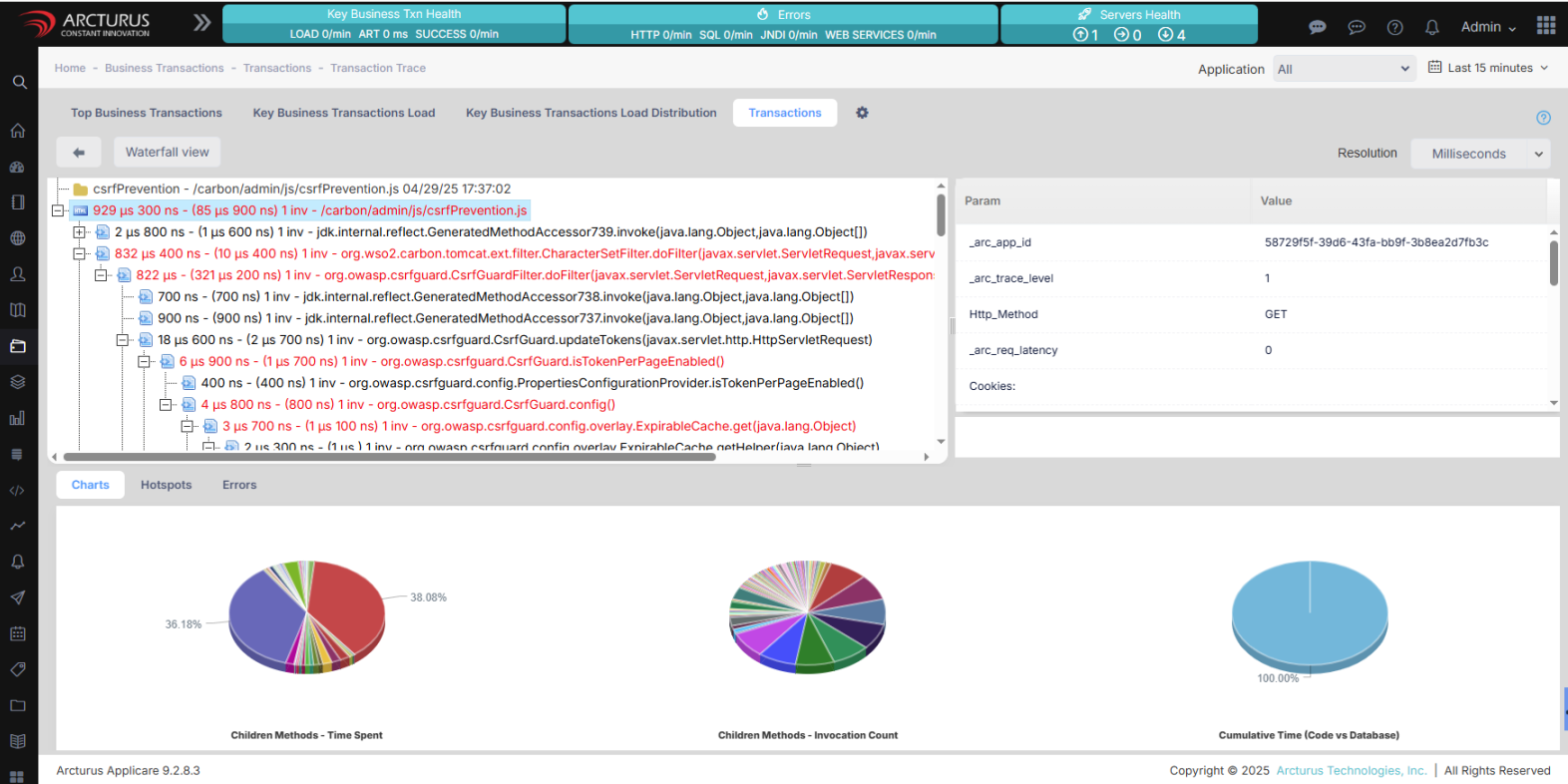The height and width of the screenshot is (784, 1568).
Task: Expand the GeneratedMethodAccessor739.invoke node
Action: click(x=80, y=232)
